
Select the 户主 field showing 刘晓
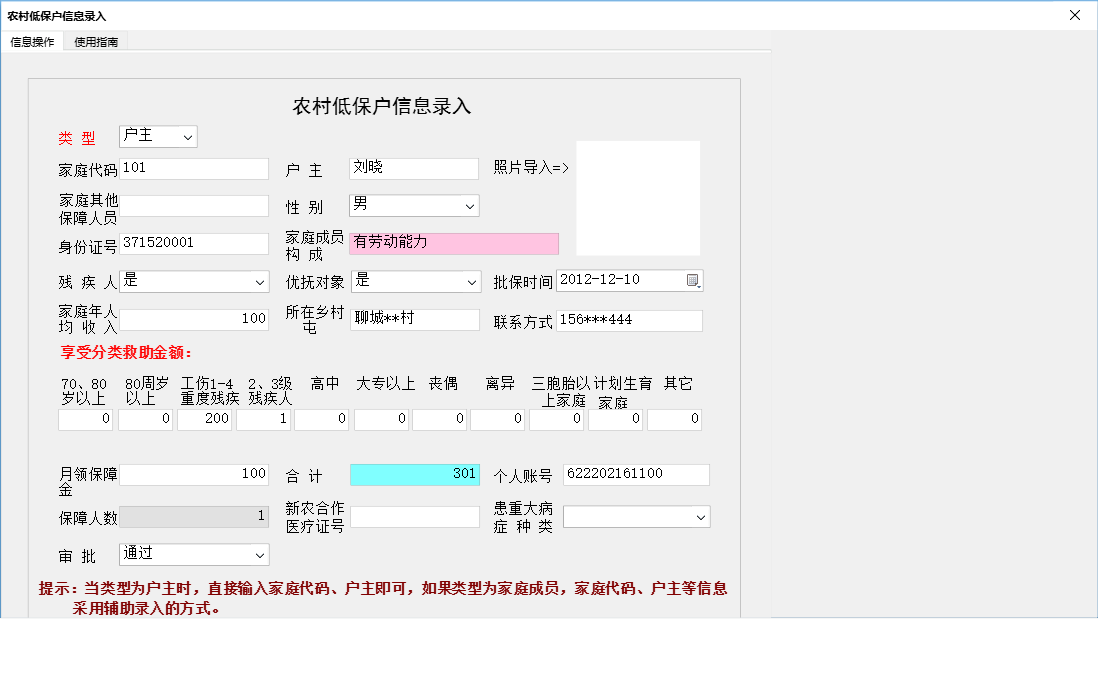(413, 168)
